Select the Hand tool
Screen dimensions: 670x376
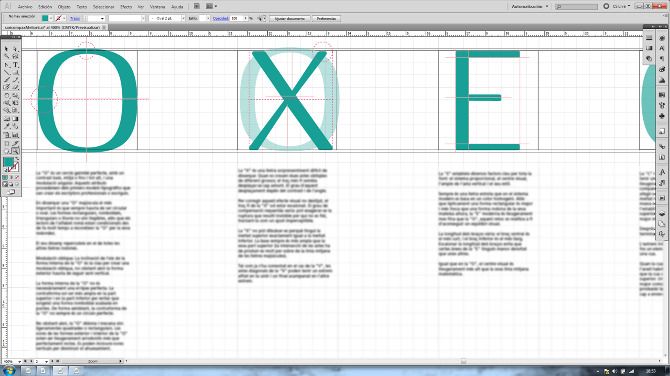click(x=7, y=151)
